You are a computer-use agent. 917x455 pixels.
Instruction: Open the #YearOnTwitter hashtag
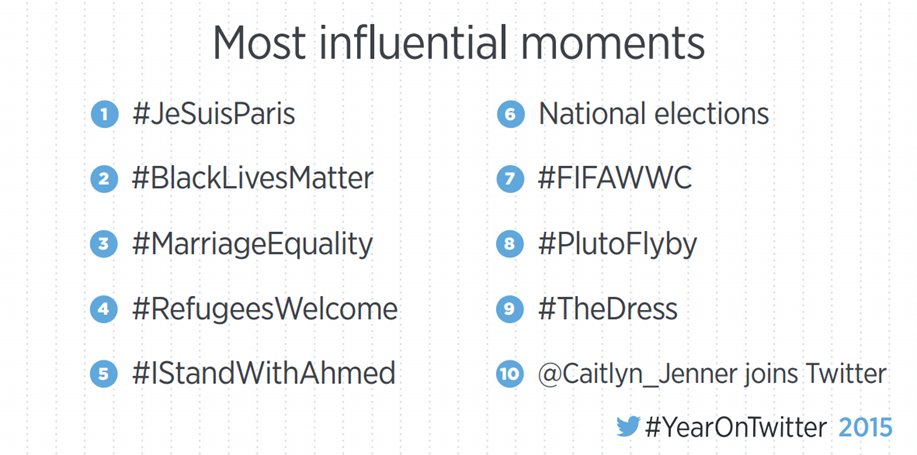pos(736,428)
